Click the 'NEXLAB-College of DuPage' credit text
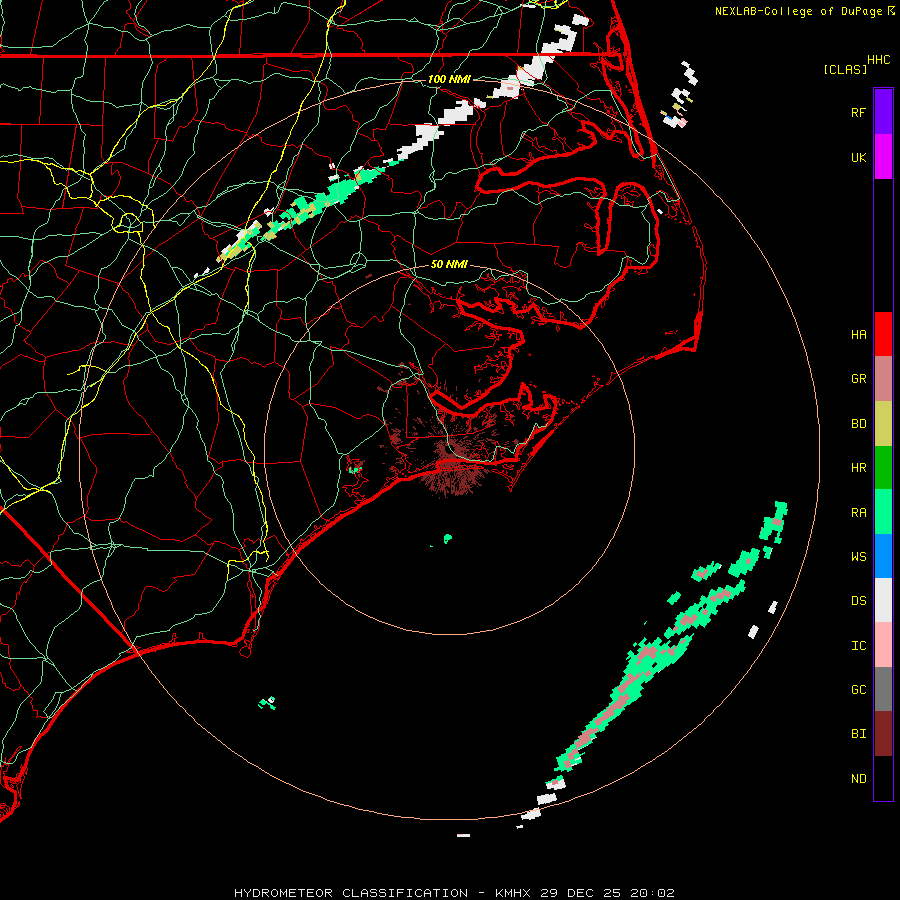 tap(798, 11)
